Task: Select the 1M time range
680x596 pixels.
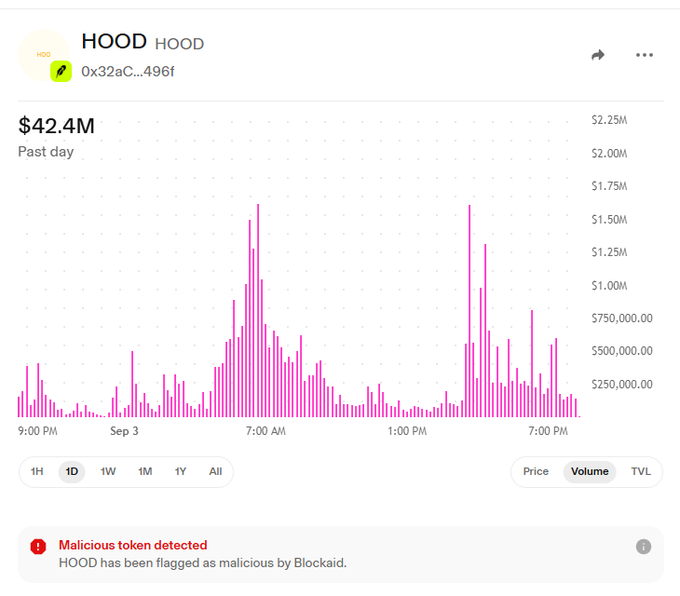Action: click(145, 472)
